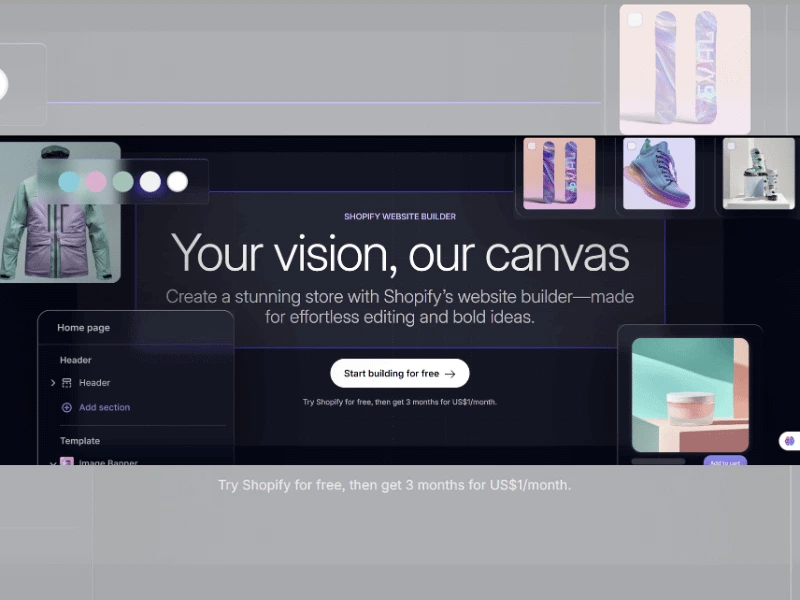Collapse the Image Banner chevron

[x=53, y=462]
